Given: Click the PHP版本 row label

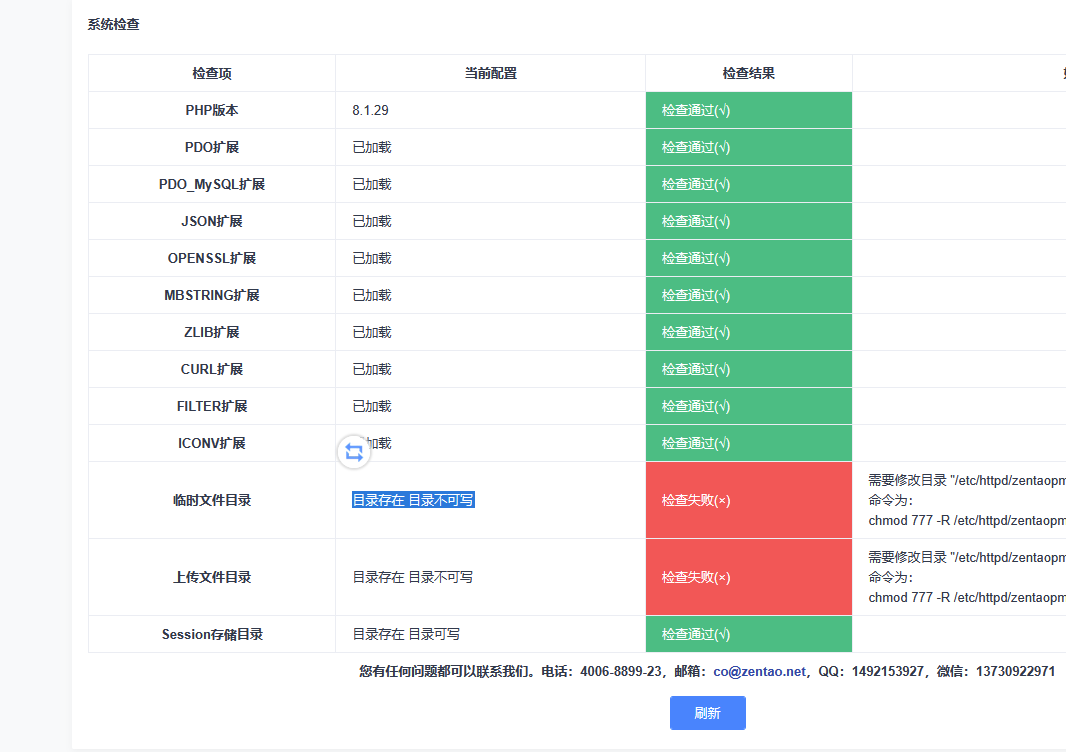Looking at the screenshot, I should [x=212, y=110].
